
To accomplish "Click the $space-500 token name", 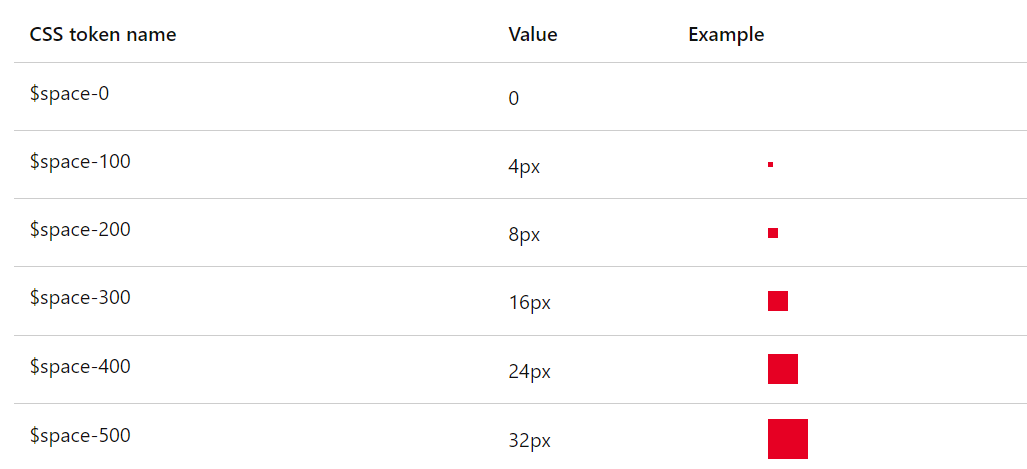I will pyautogui.click(x=80, y=435).
